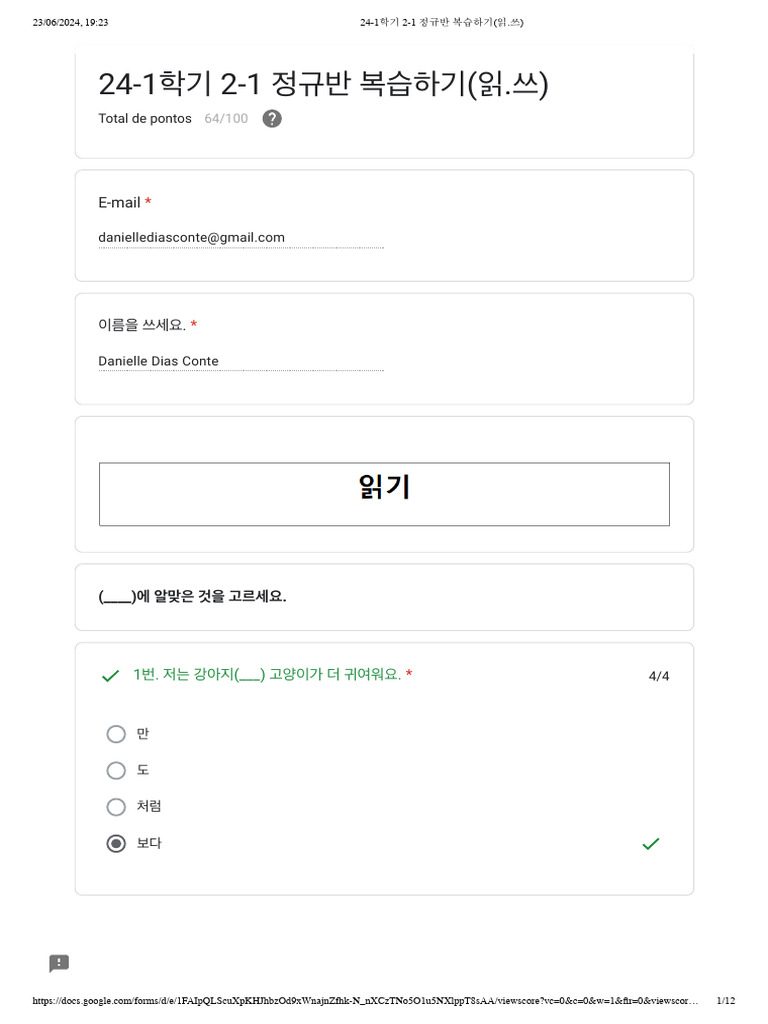Click the E-mail input field
Viewport: 768px width, 1024px height.
(x=240, y=238)
